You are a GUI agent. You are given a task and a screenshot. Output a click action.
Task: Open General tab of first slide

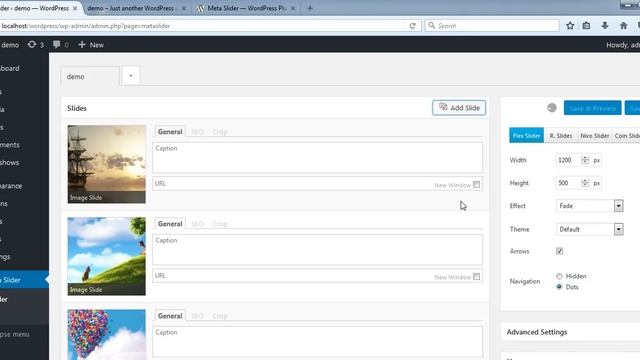click(170, 132)
